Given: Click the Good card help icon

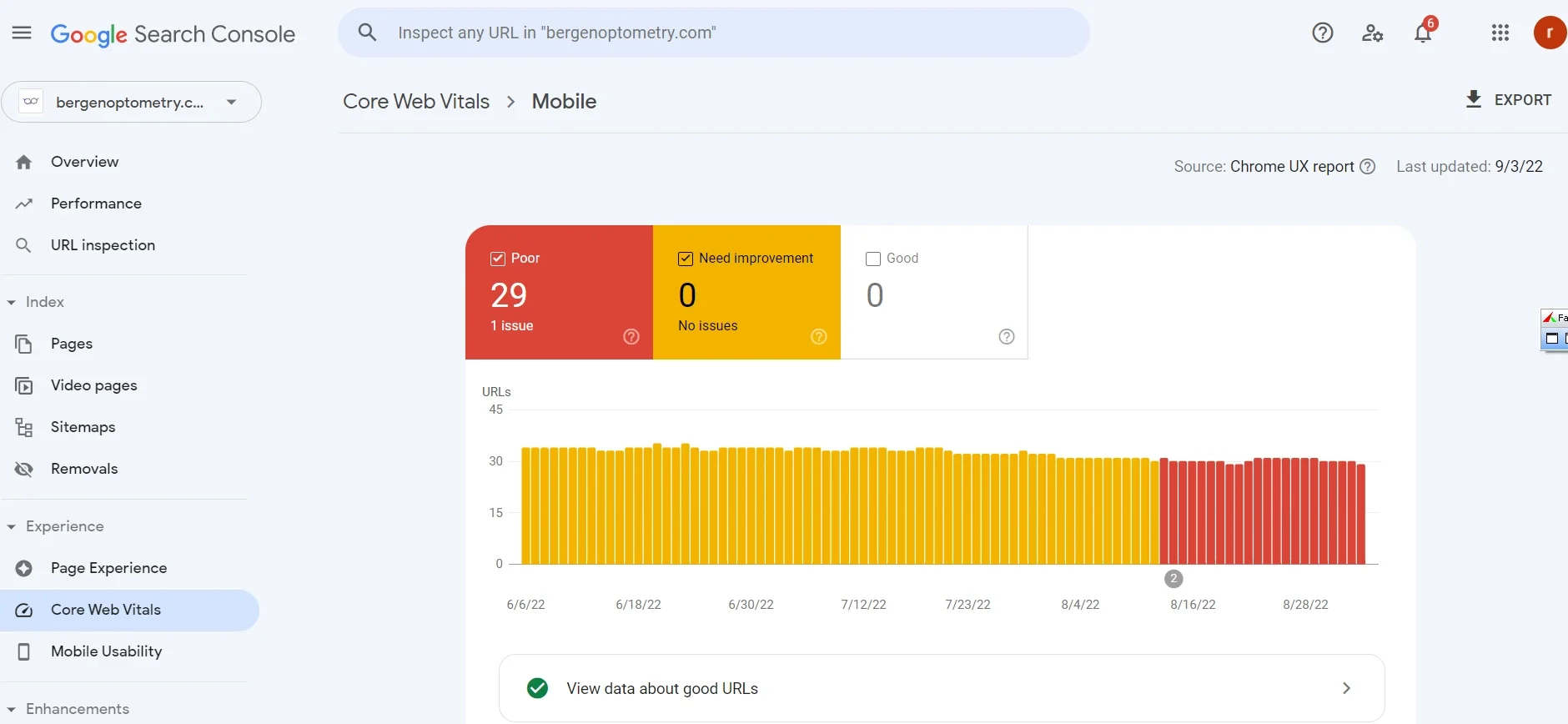Looking at the screenshot, I should [x=1007, y=336].
